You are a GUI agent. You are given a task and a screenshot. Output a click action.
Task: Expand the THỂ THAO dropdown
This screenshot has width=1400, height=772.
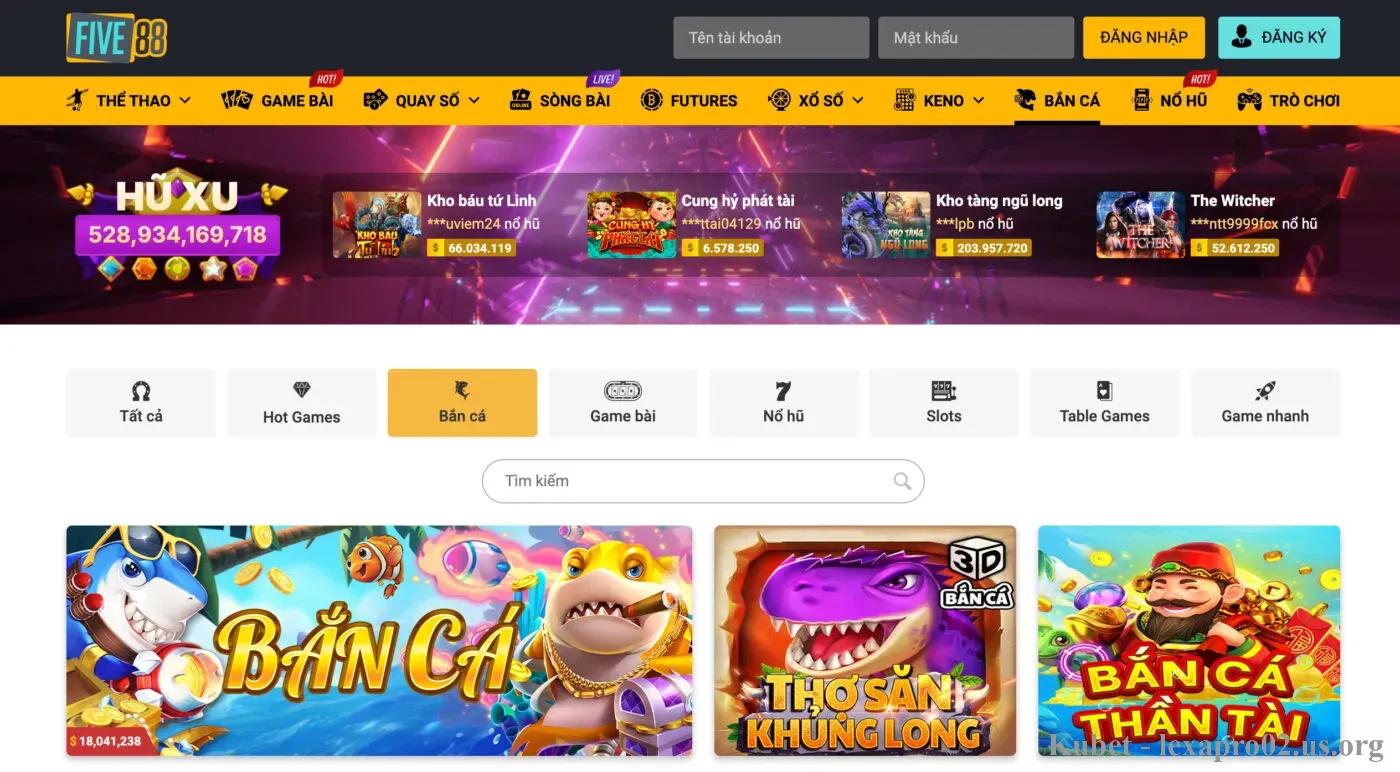coord(184,100)
